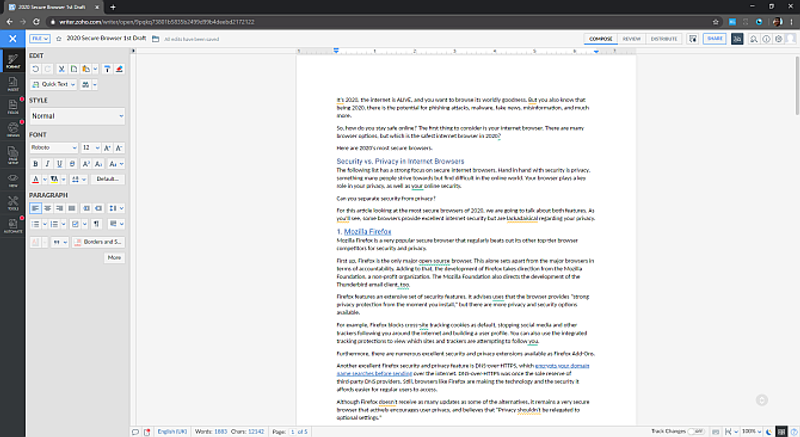Viewport: 800px width, 437px height.
Task: Toggle Track Changes switch
Action: [x=696, y=431]
